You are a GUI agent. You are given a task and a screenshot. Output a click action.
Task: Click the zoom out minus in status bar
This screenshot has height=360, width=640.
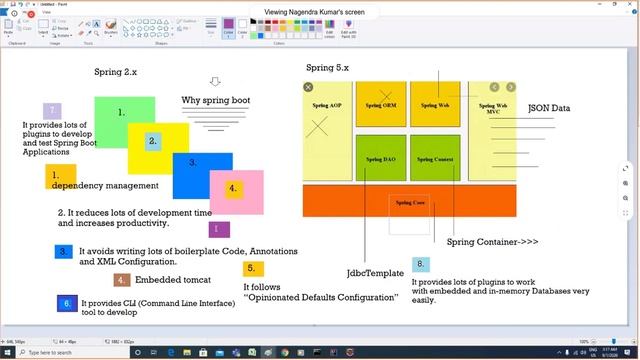tap(594, 341)
